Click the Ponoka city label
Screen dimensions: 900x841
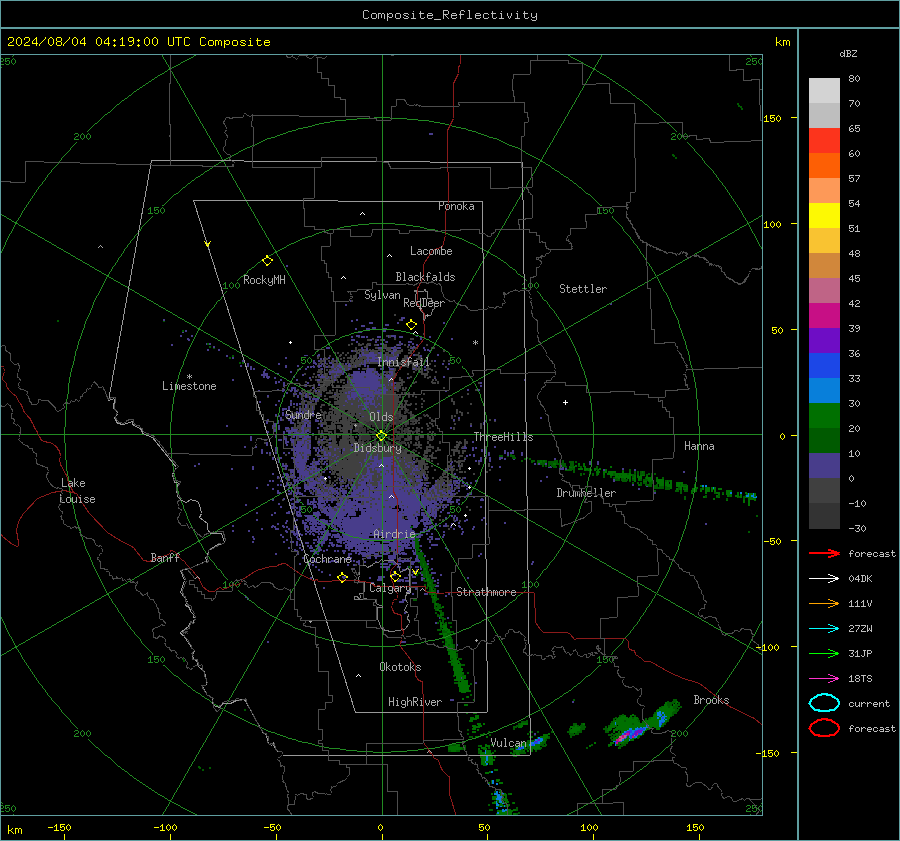[x=456, y=206]
